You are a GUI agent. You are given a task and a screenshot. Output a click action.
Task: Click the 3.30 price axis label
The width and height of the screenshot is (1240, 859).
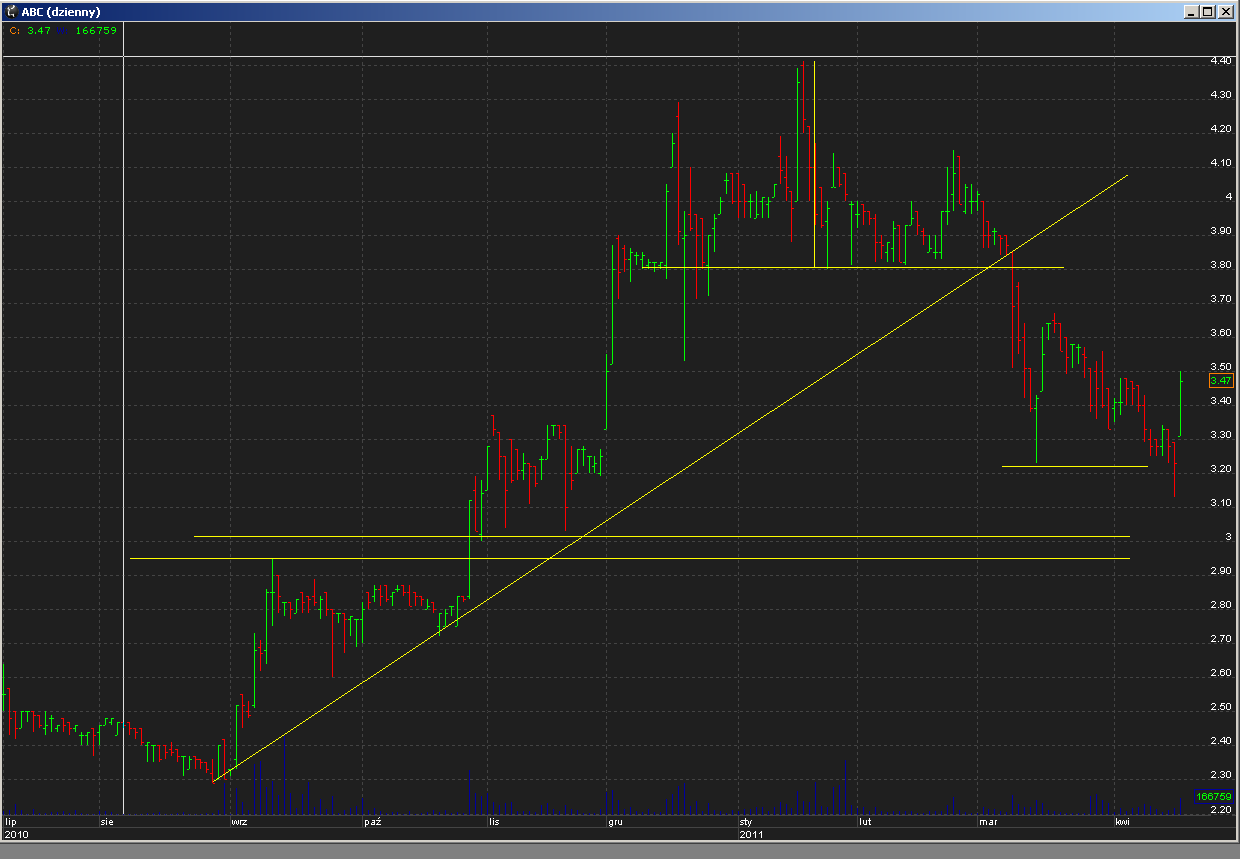1220,435
